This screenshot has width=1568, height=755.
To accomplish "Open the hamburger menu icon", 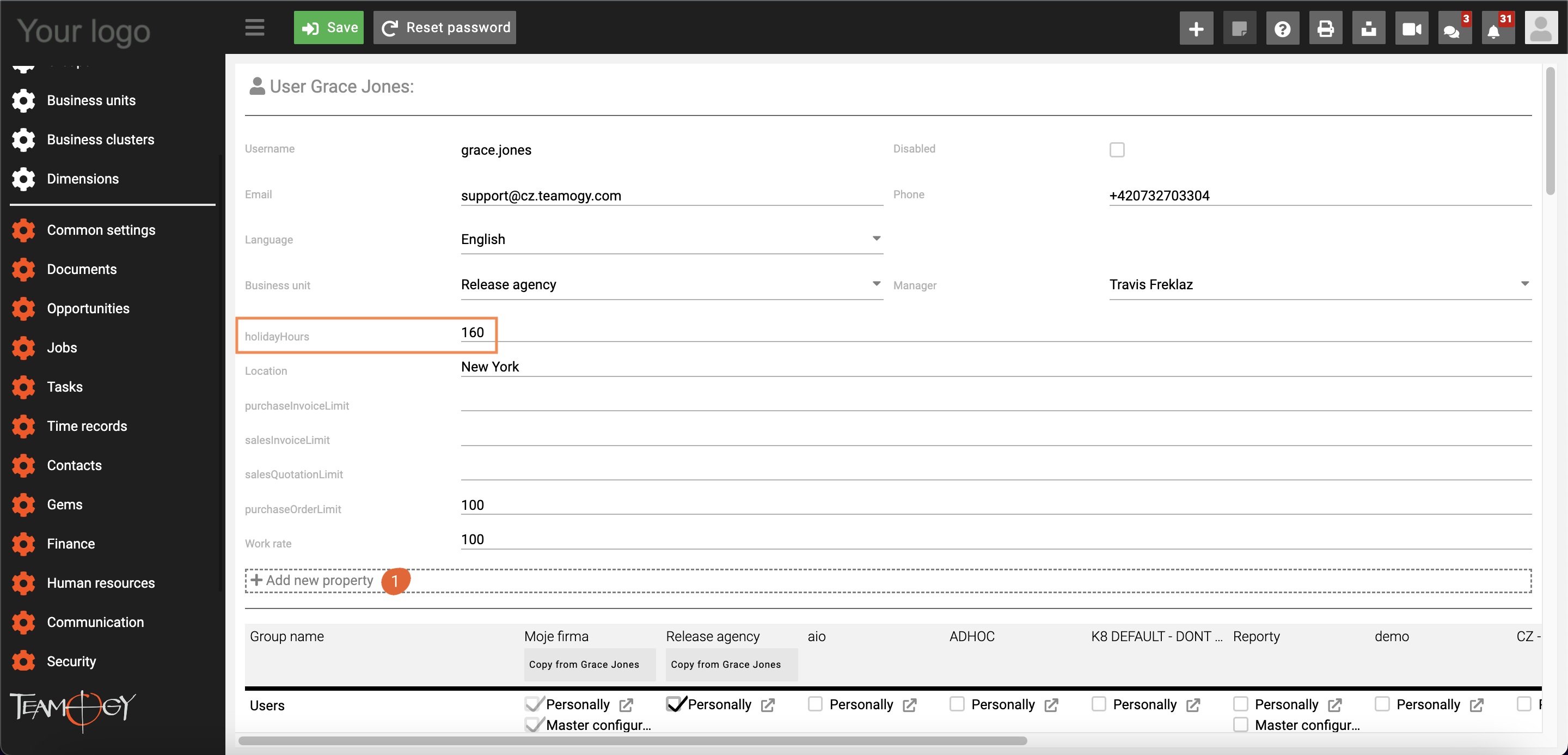I will tap(254, 27).
